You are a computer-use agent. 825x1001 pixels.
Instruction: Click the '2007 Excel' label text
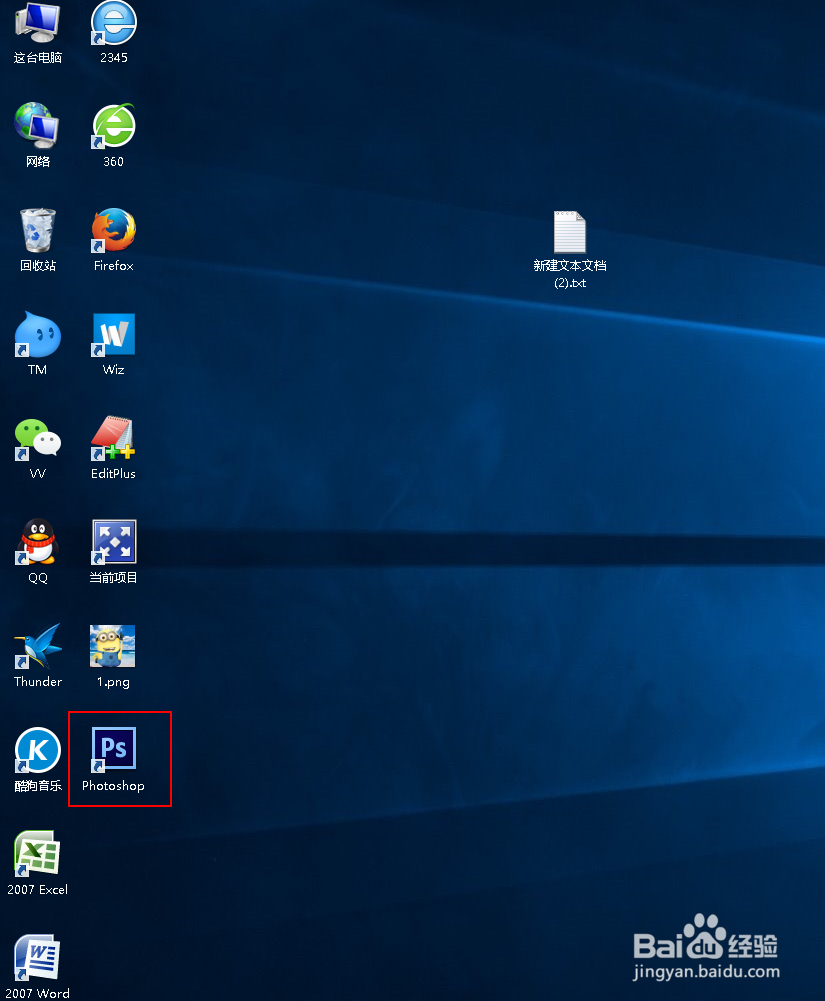pyautogui.click(x=37, y=890)
